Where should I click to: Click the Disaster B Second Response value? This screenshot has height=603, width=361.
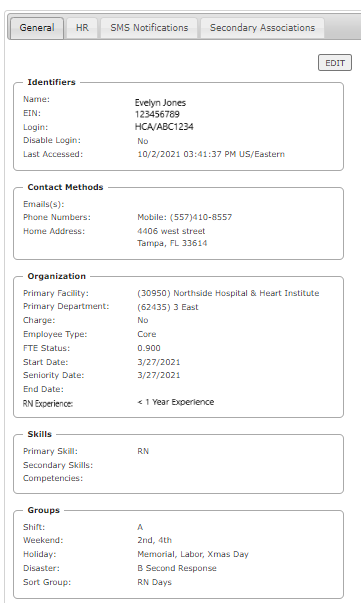click(177, 568)
